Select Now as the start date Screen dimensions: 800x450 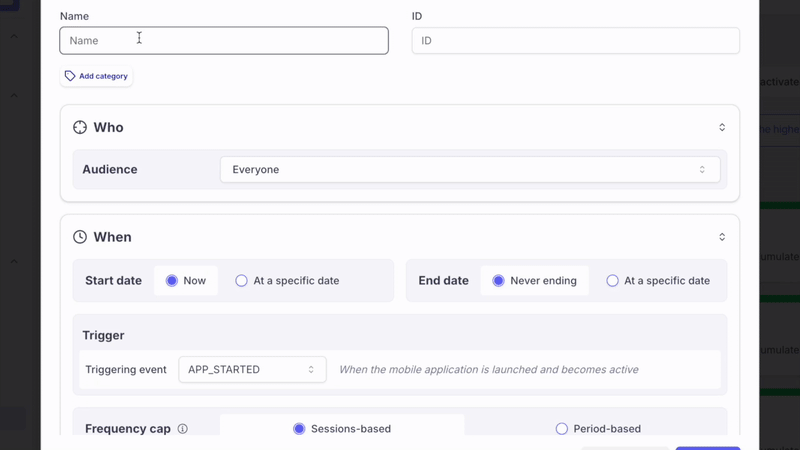pyautogui.click(x=172, y=281)
